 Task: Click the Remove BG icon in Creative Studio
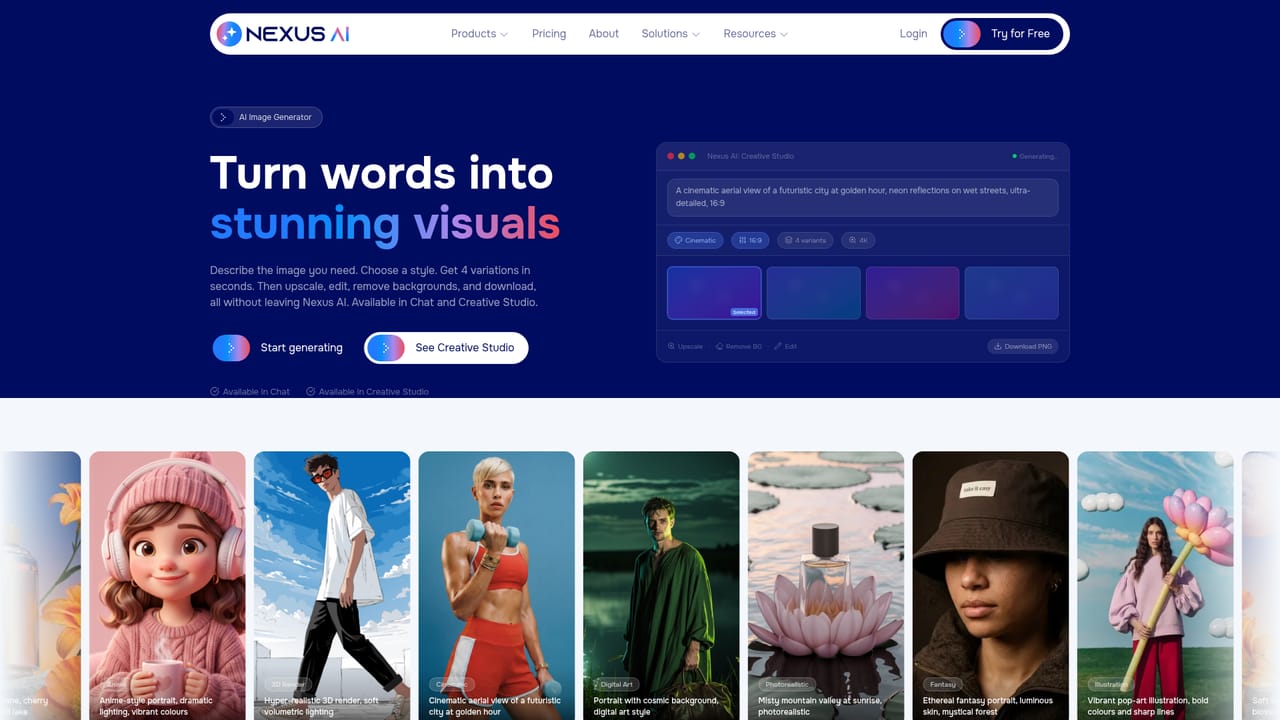pyautogui.click(x=719, y=346)
